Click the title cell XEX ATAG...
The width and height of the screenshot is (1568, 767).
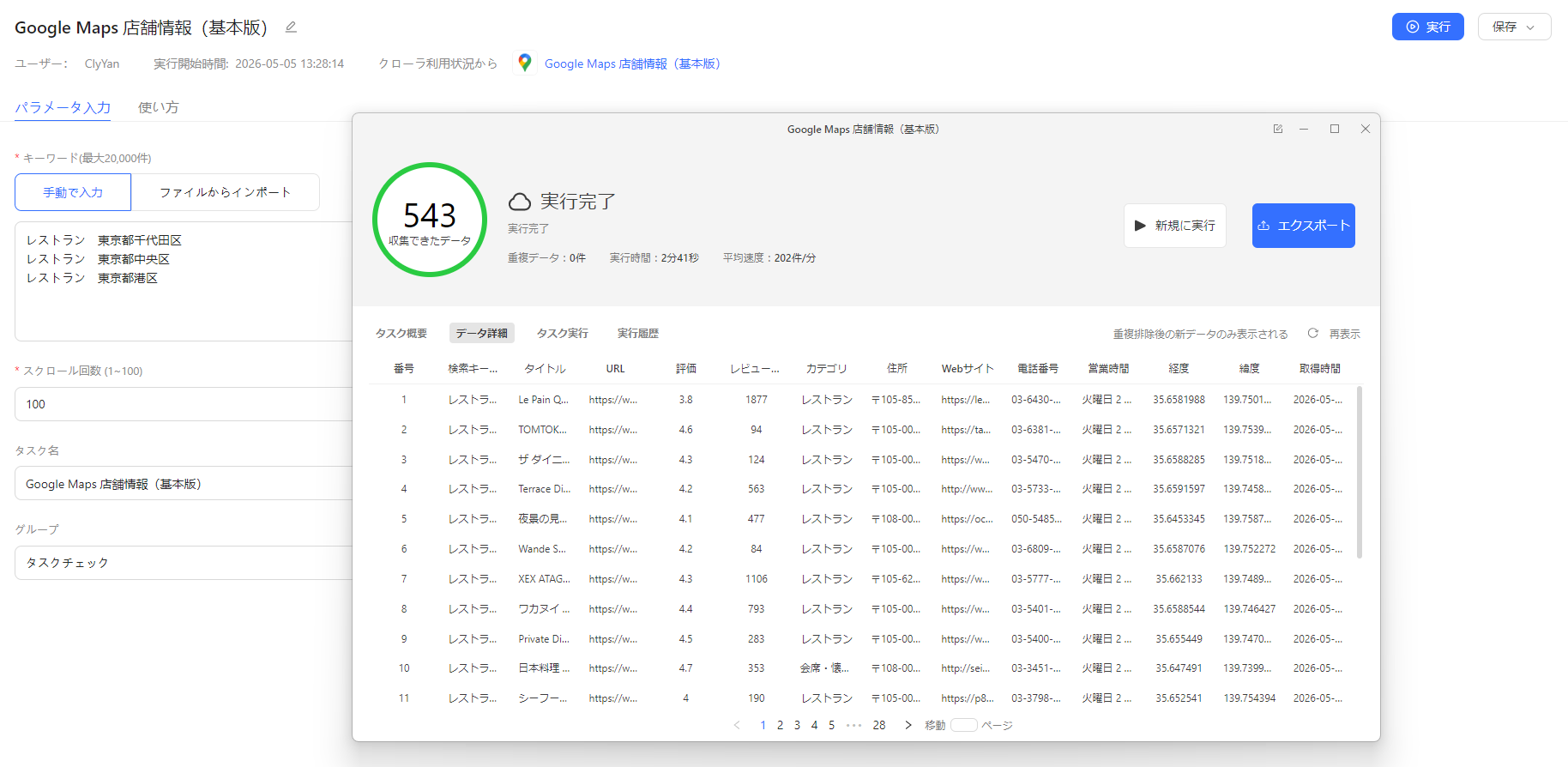coord(545,579)
